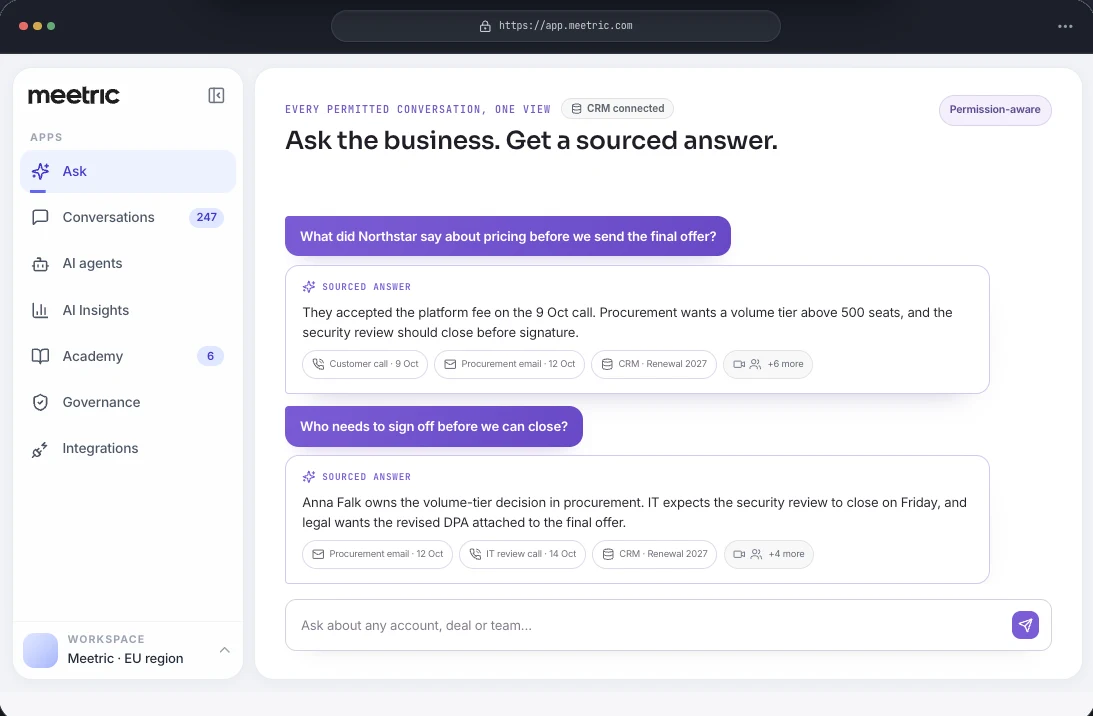Click the Integrations plug icon
The width and height of the screenshot is (1093, 716).
click(x=40, y=450)
